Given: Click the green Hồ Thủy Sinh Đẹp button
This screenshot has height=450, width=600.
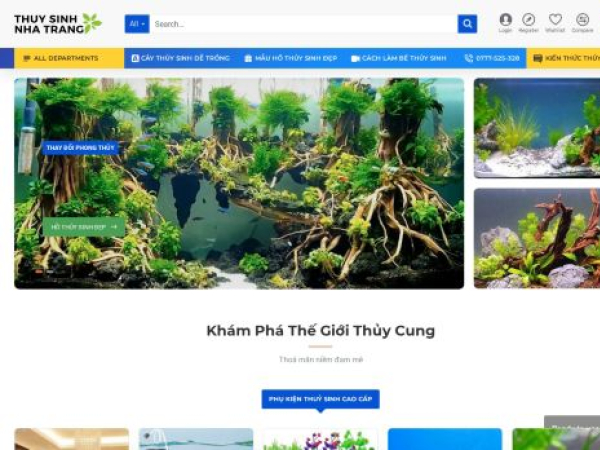Looking at the screenshot, I should (x=84, y=227).
